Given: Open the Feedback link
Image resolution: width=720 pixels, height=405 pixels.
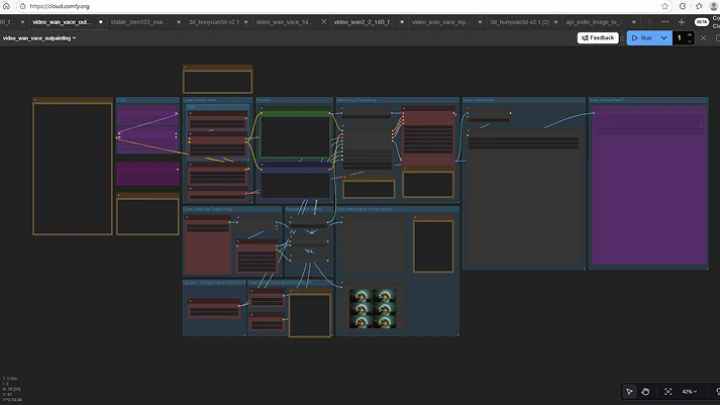Looking at the screenshot, I should [597, 38].
